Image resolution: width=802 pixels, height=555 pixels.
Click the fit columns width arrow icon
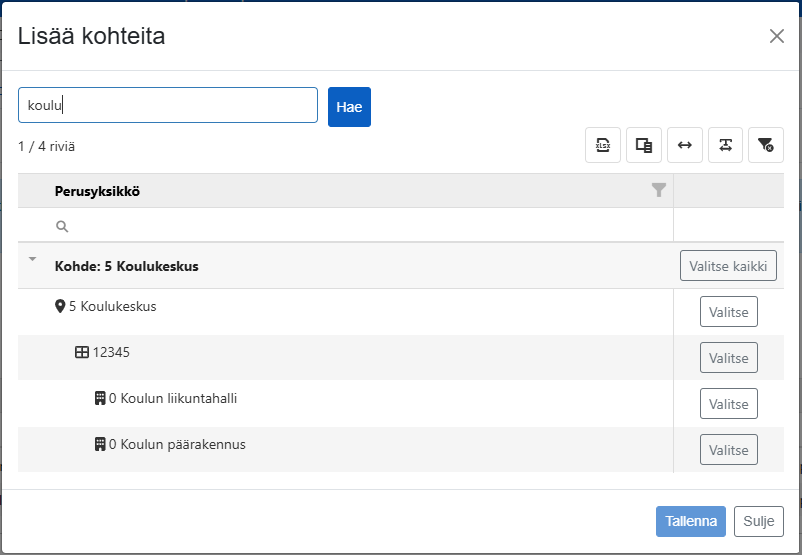pyautogui.click(x=684, y=145)
